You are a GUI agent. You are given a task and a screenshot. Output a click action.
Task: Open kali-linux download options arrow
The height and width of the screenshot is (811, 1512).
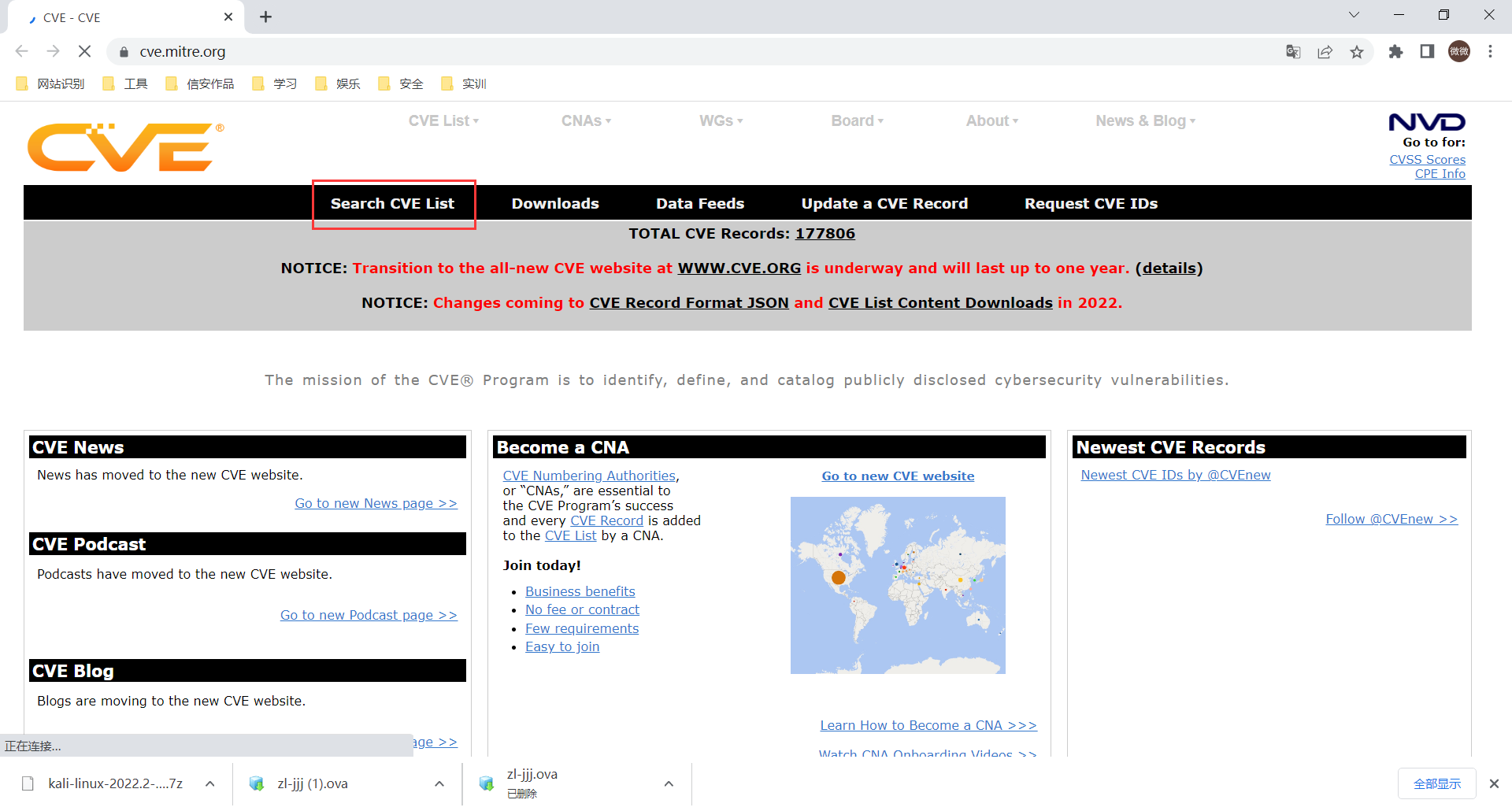[210, 783]
